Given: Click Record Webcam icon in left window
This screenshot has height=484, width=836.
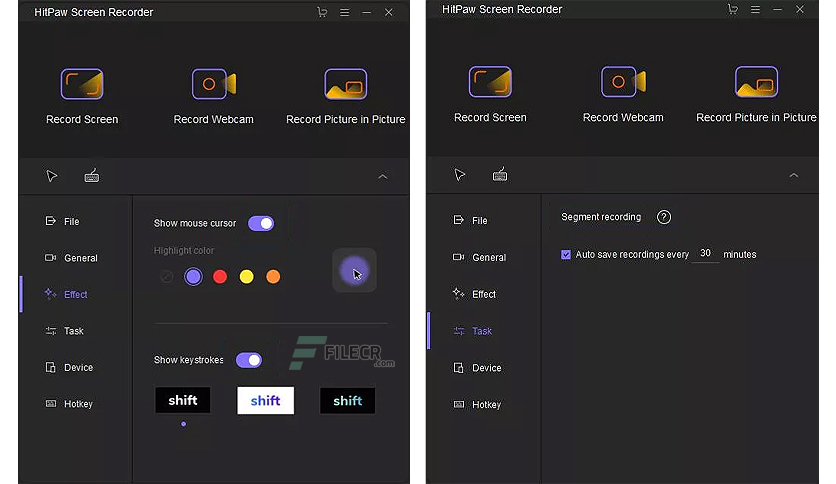Looking at the screenshot, I should pos(214,84).
